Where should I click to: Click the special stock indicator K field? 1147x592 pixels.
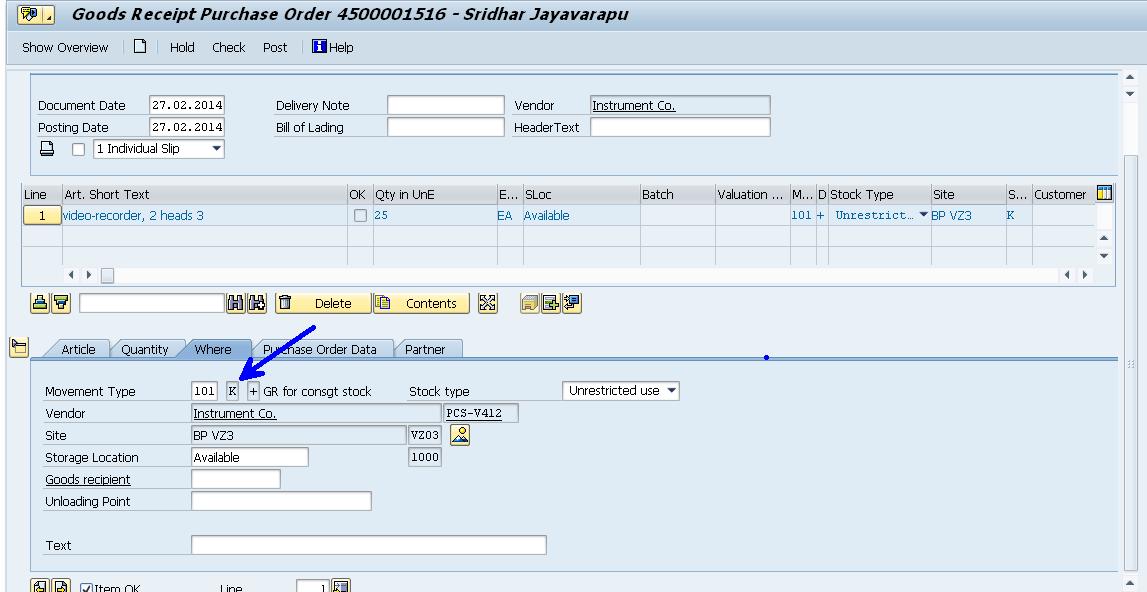tap(232, 391)
